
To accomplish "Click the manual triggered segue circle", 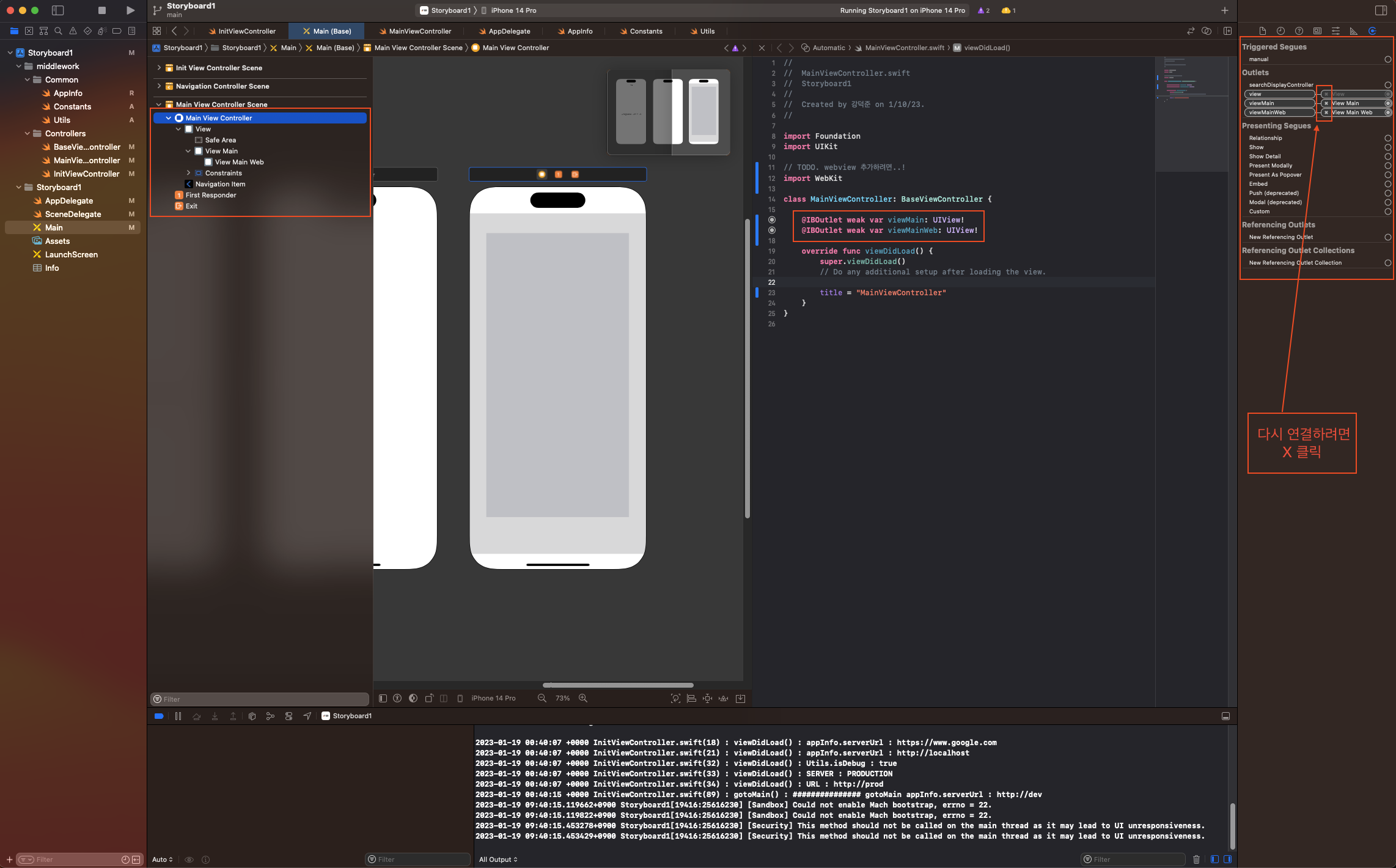I will coord(1387,59).
